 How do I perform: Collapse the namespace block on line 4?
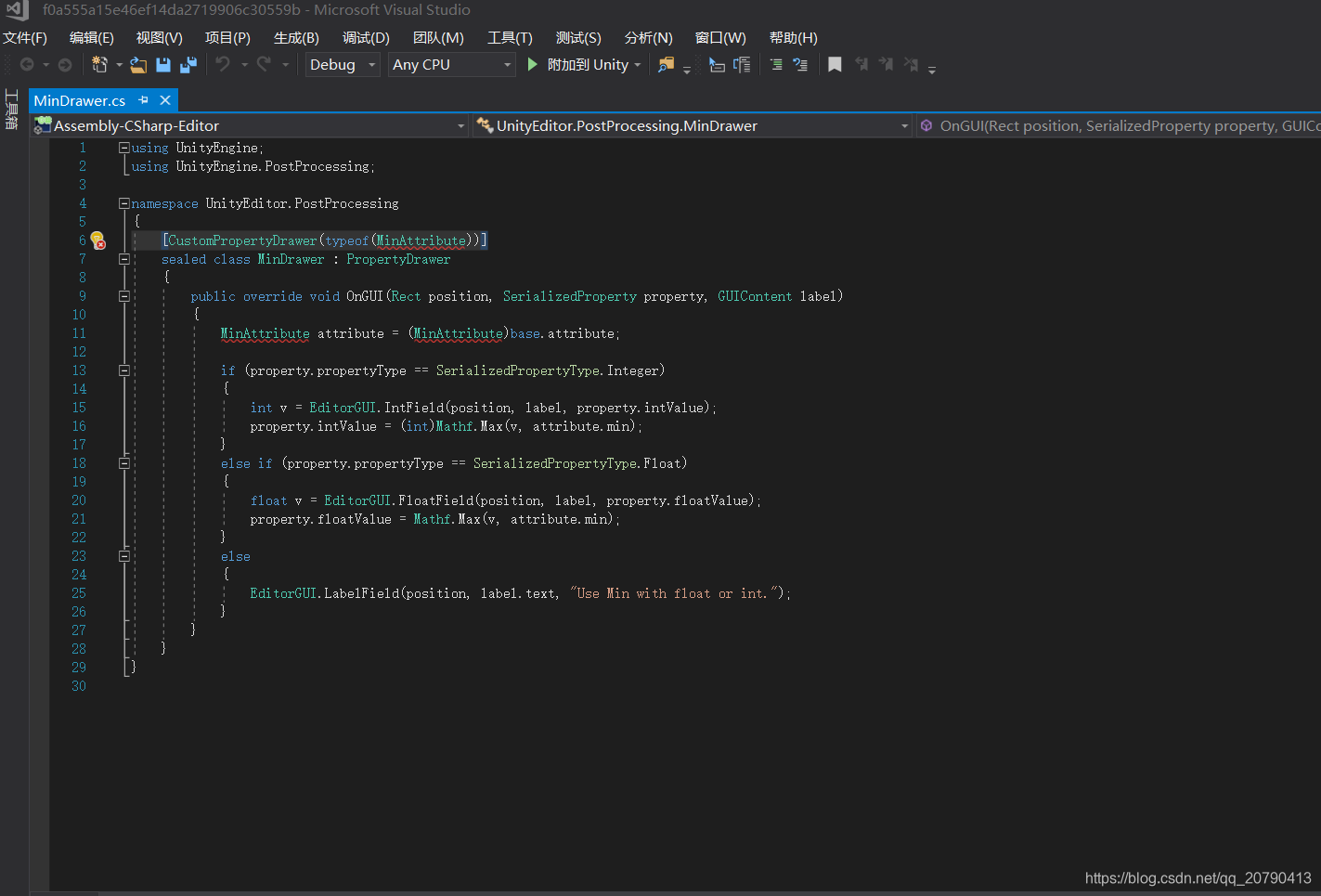(123, 203)
